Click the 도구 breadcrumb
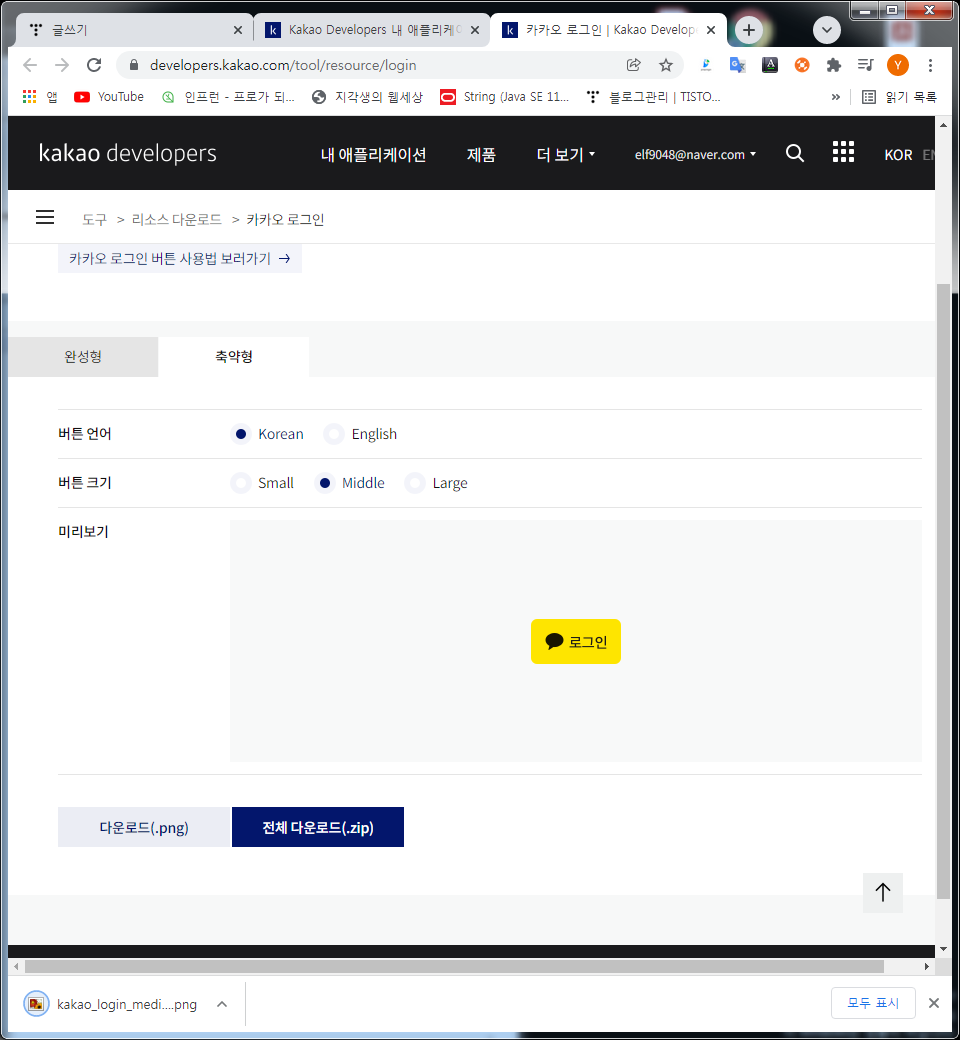This screenshot has height=1040, width=960. (94, 220)
